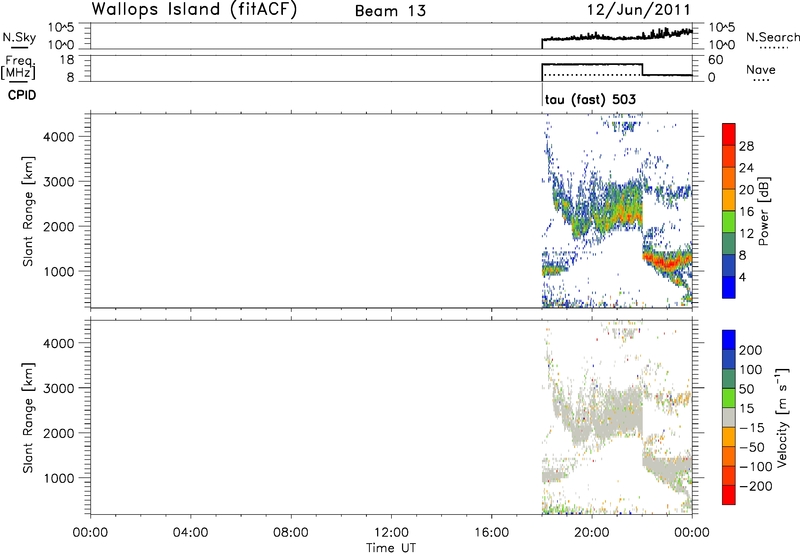Click the "Beam 13" label
800x554 pixels.
[390, 11]
